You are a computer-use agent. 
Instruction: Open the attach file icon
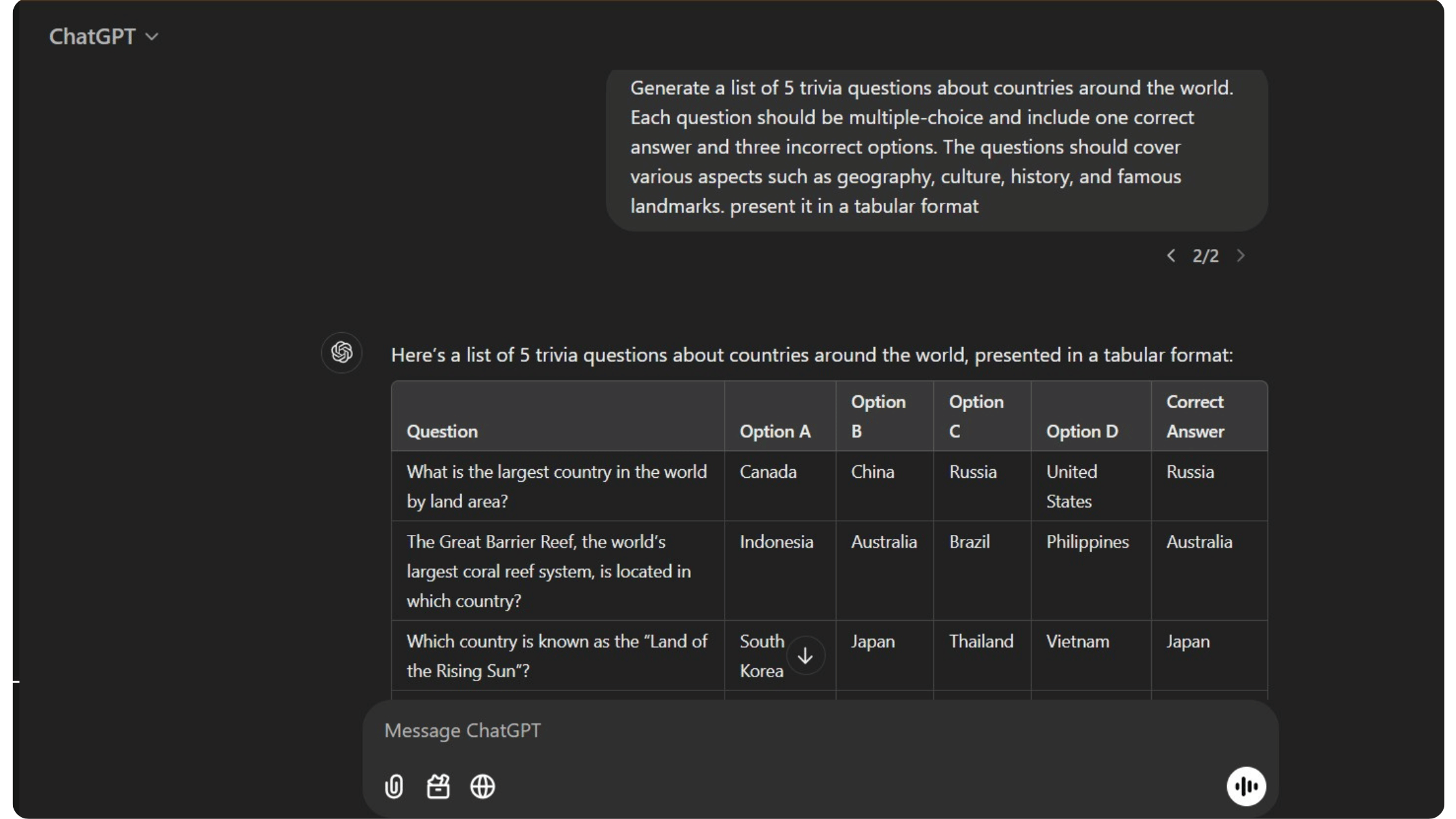click(395, 786)
